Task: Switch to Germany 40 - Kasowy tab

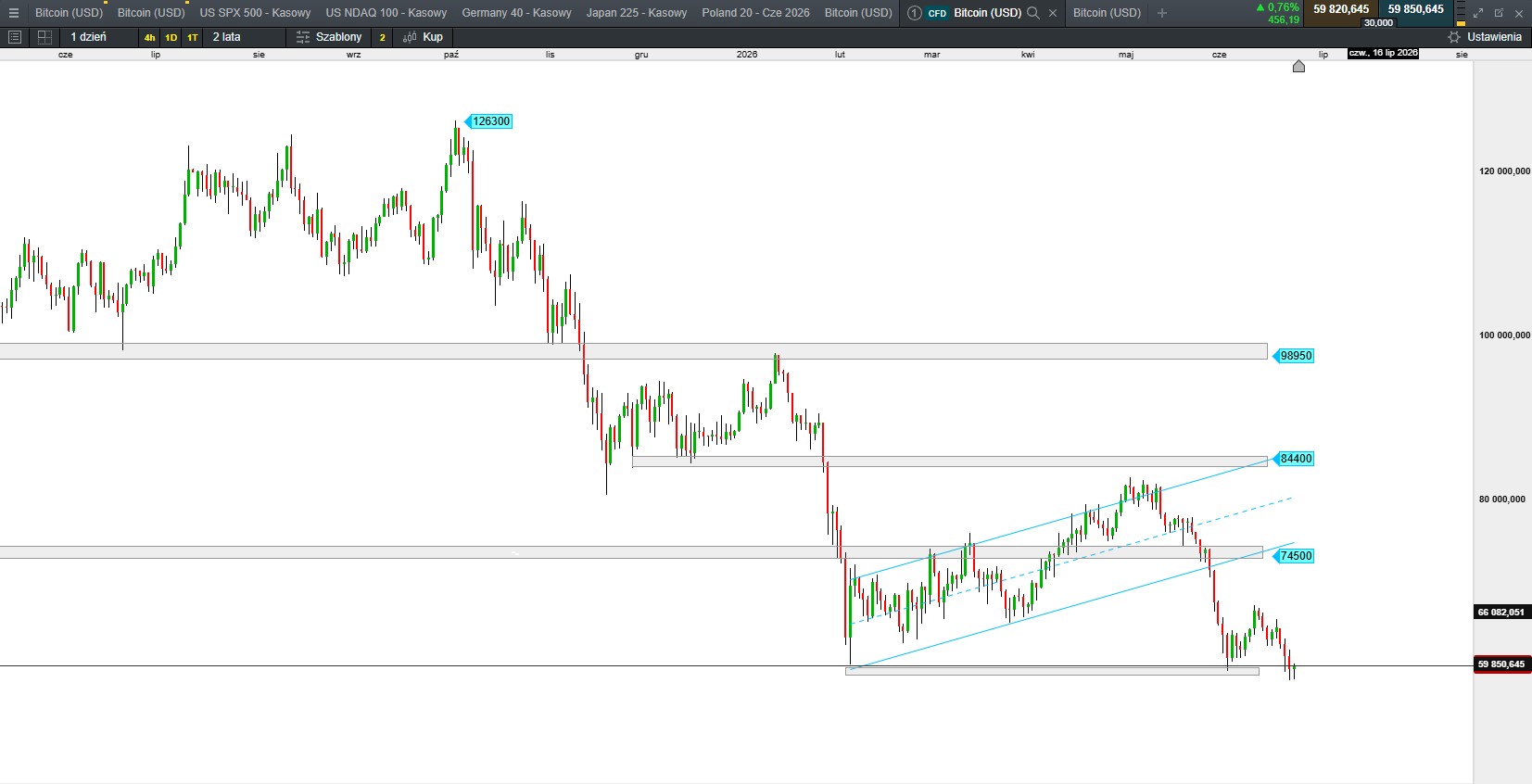Action: [x=516, y=13]
